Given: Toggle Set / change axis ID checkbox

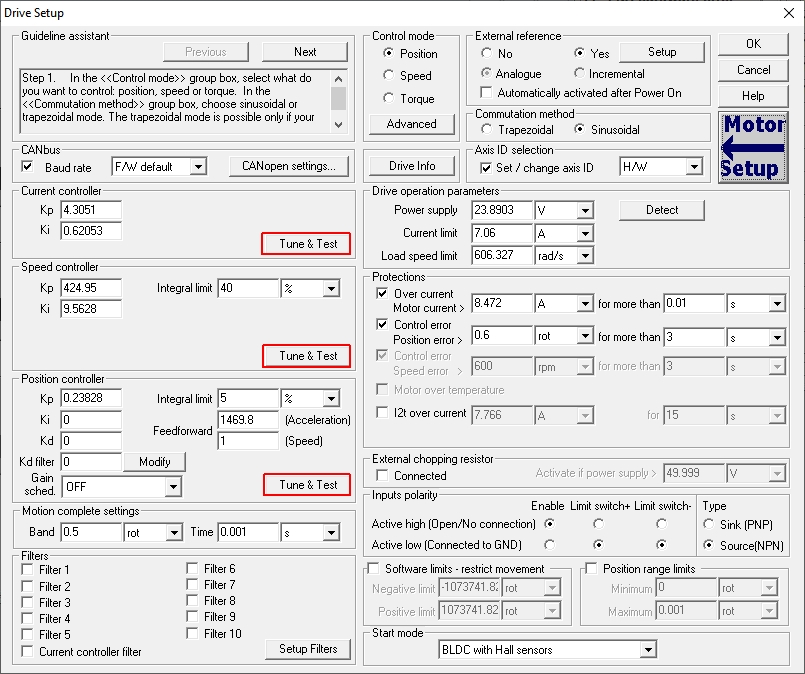Looking at the screenshot, I should (485, 167).
